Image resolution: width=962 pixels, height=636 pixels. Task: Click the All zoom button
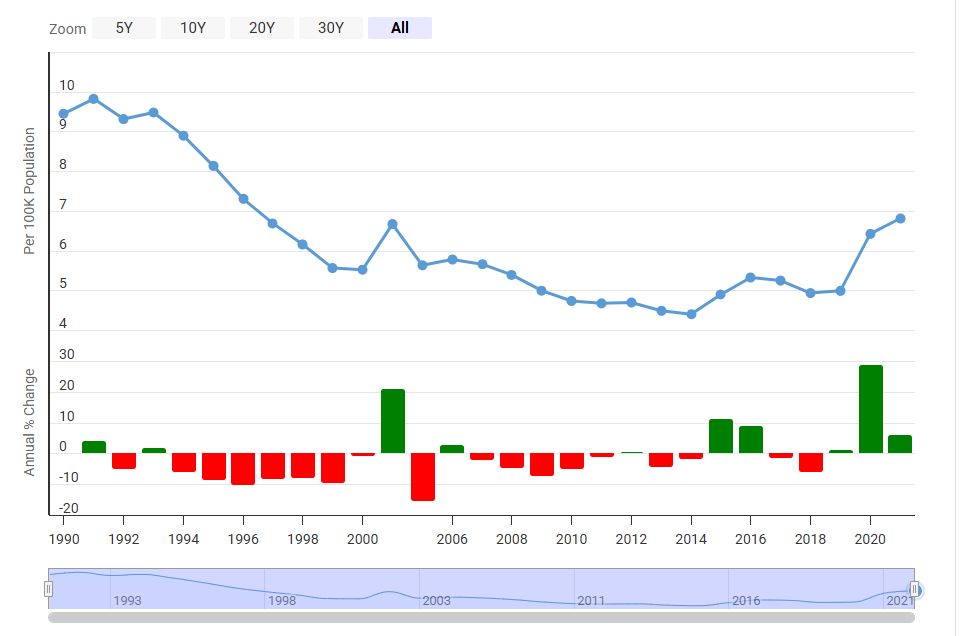click(400, 28)
